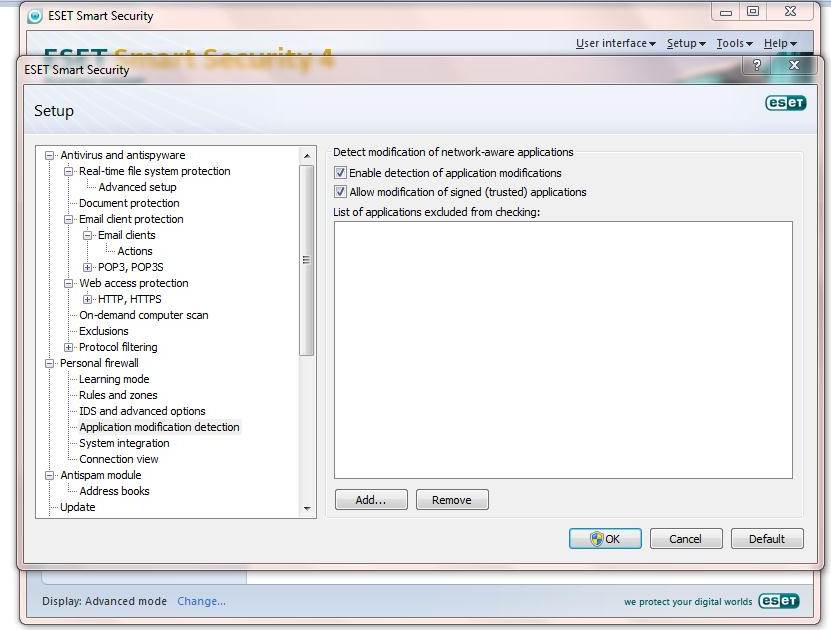Screen dimensions: 831x630
Task: Select Protocol filtering label
Action: click(x=118, y=347)
